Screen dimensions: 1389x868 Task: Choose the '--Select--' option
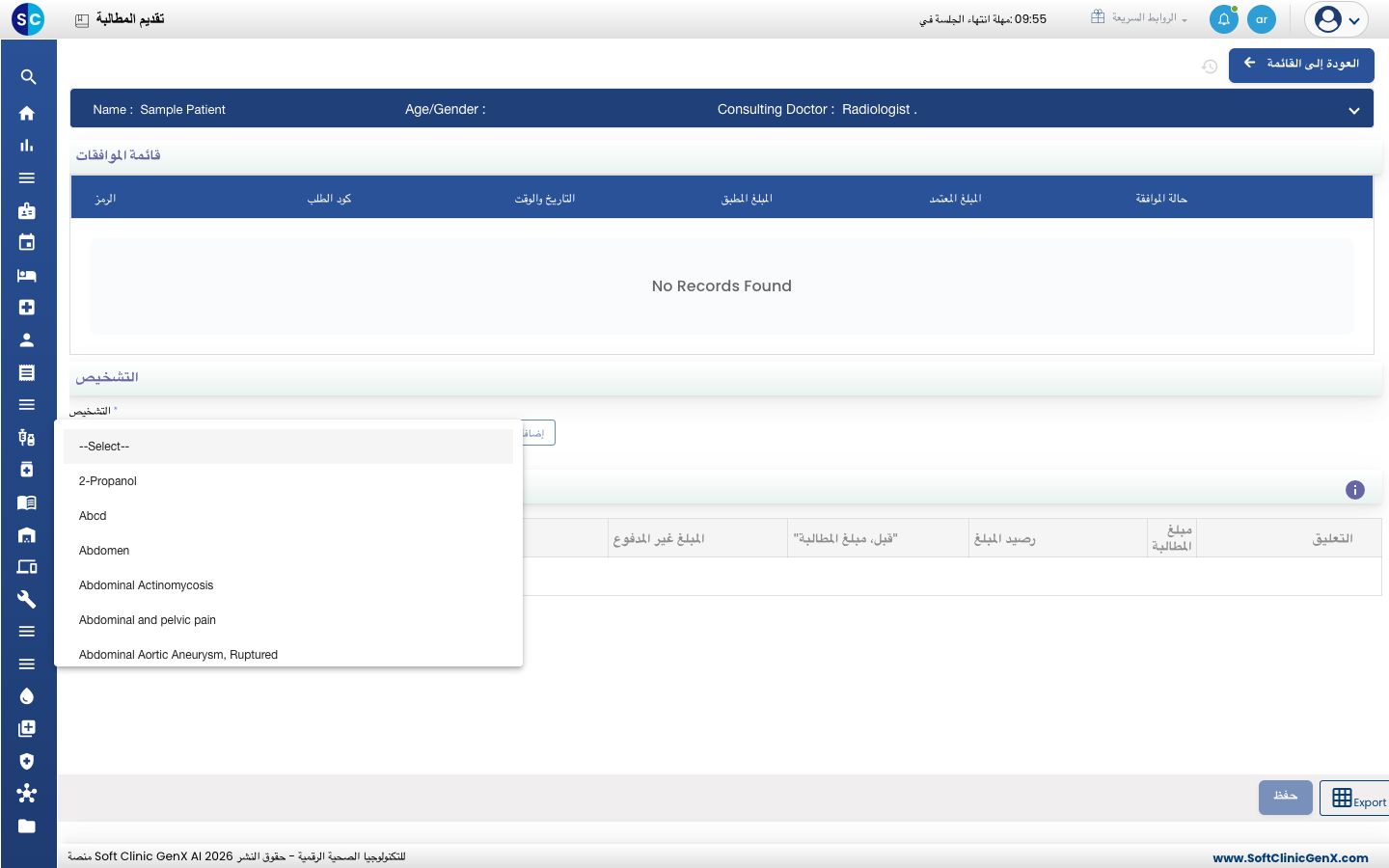coord(288,447)
